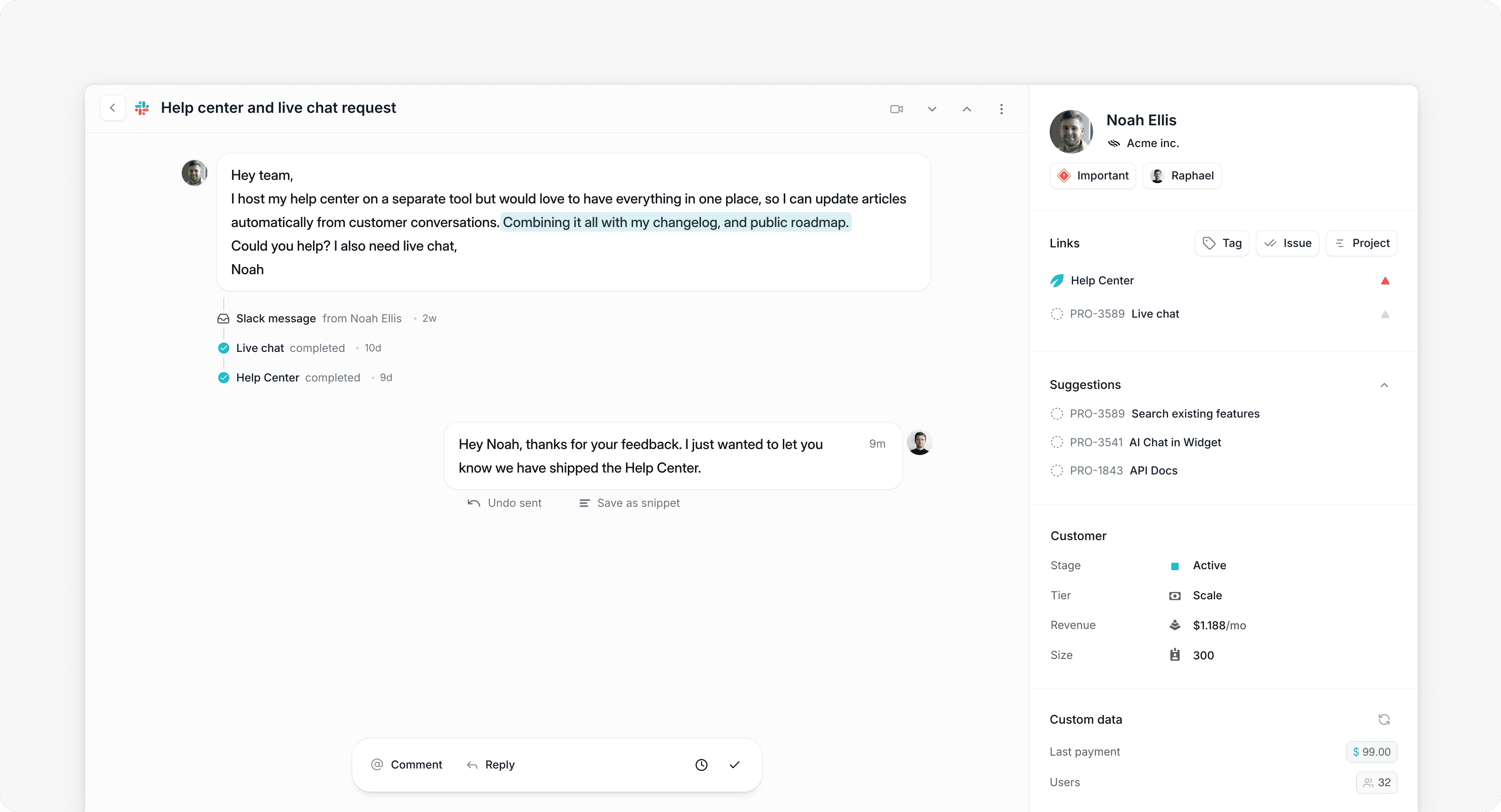The image size is (1501, 812).
Task: Click Undo sent
Action: (504, 503)
